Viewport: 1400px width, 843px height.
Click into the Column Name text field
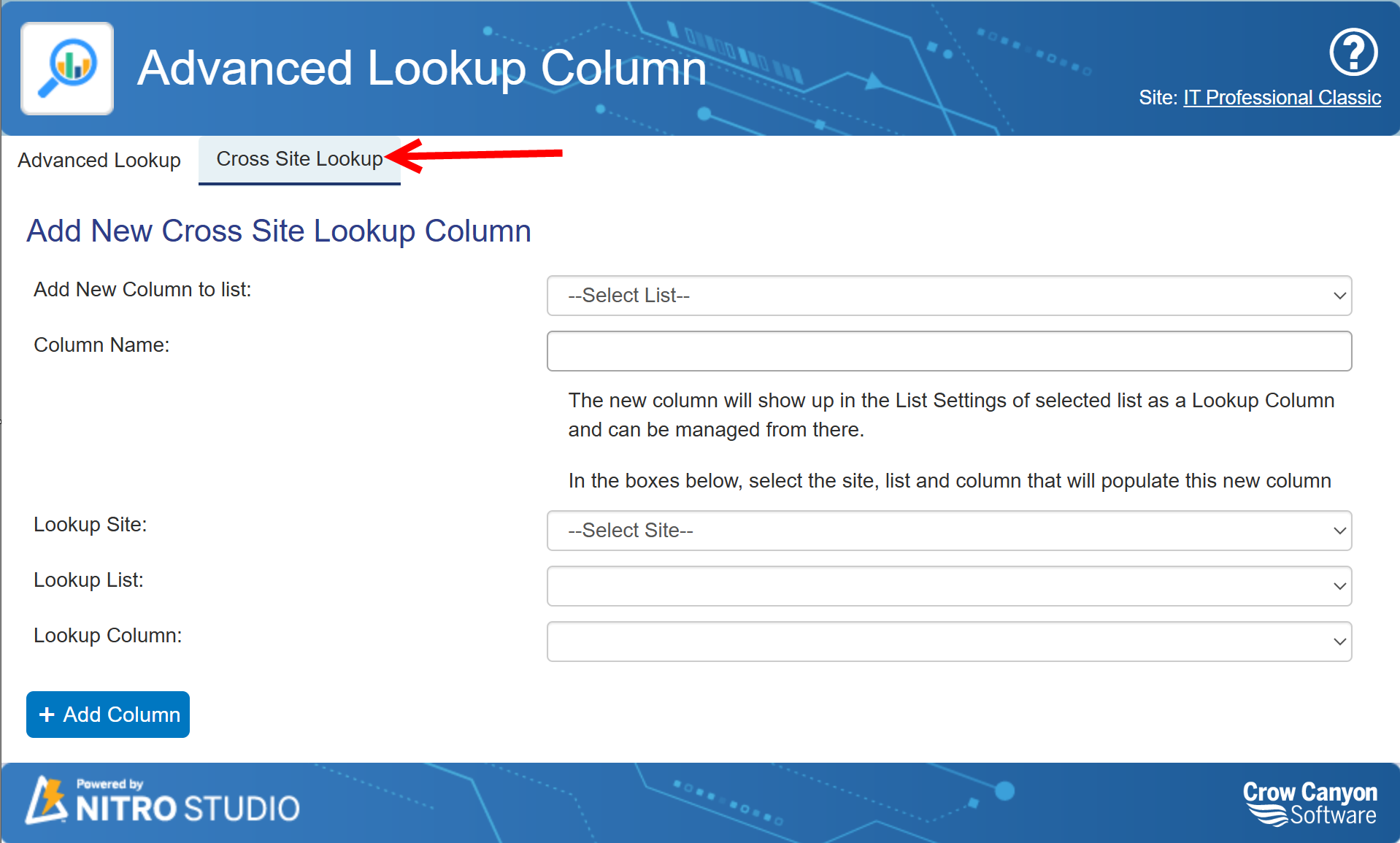949,351
